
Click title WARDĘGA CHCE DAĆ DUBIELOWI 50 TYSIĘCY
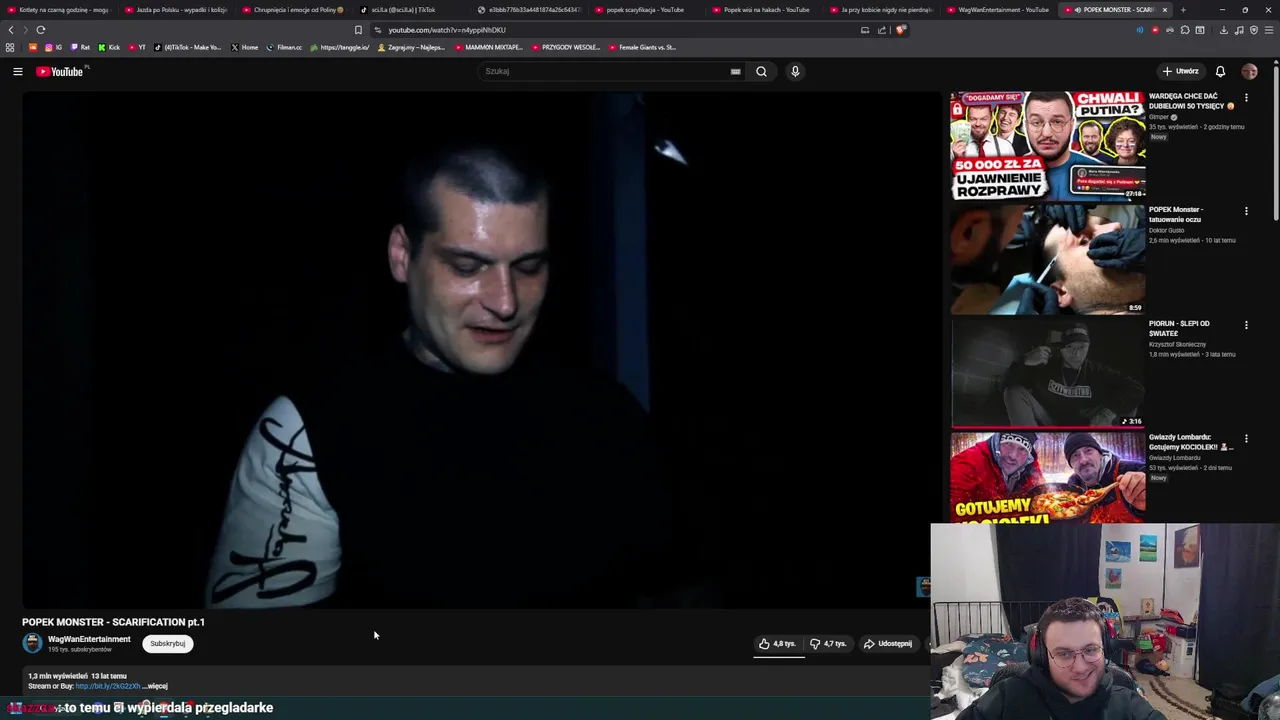click(1191, 101)
